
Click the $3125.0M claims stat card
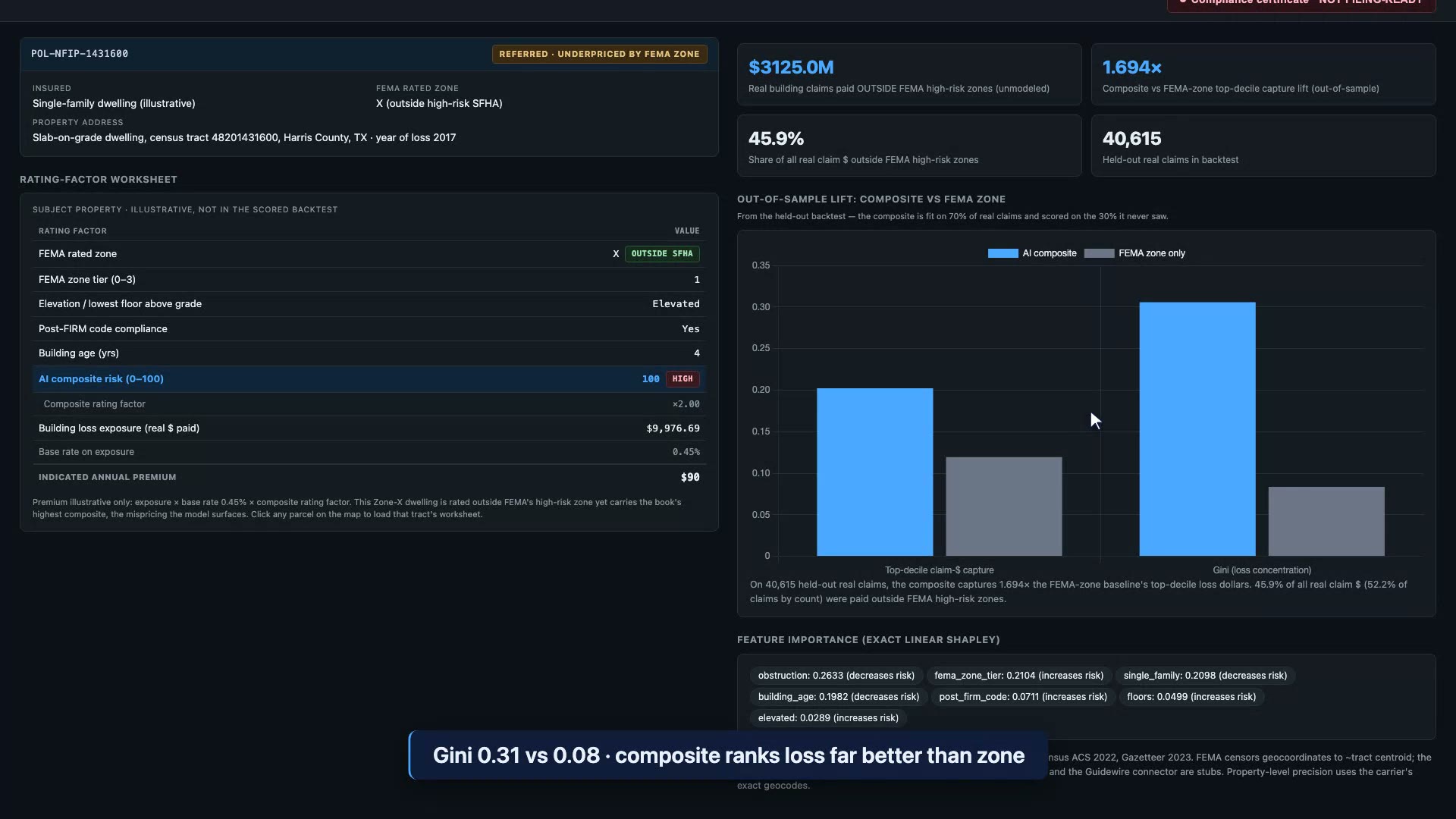tap(909, 74)
